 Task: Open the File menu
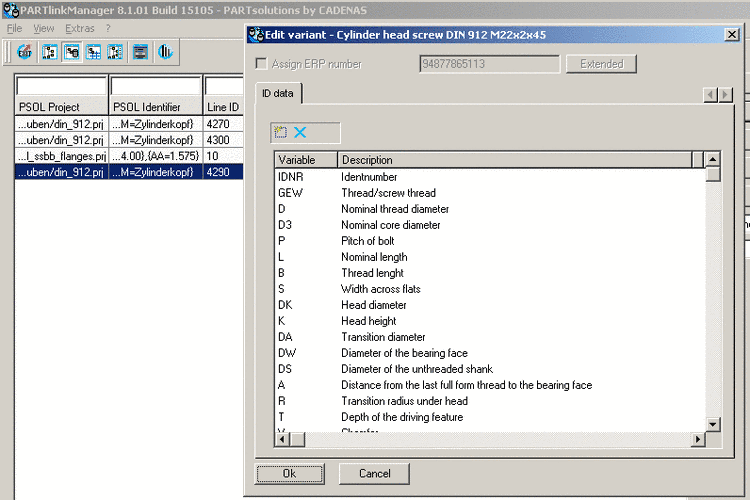point(14,28)
